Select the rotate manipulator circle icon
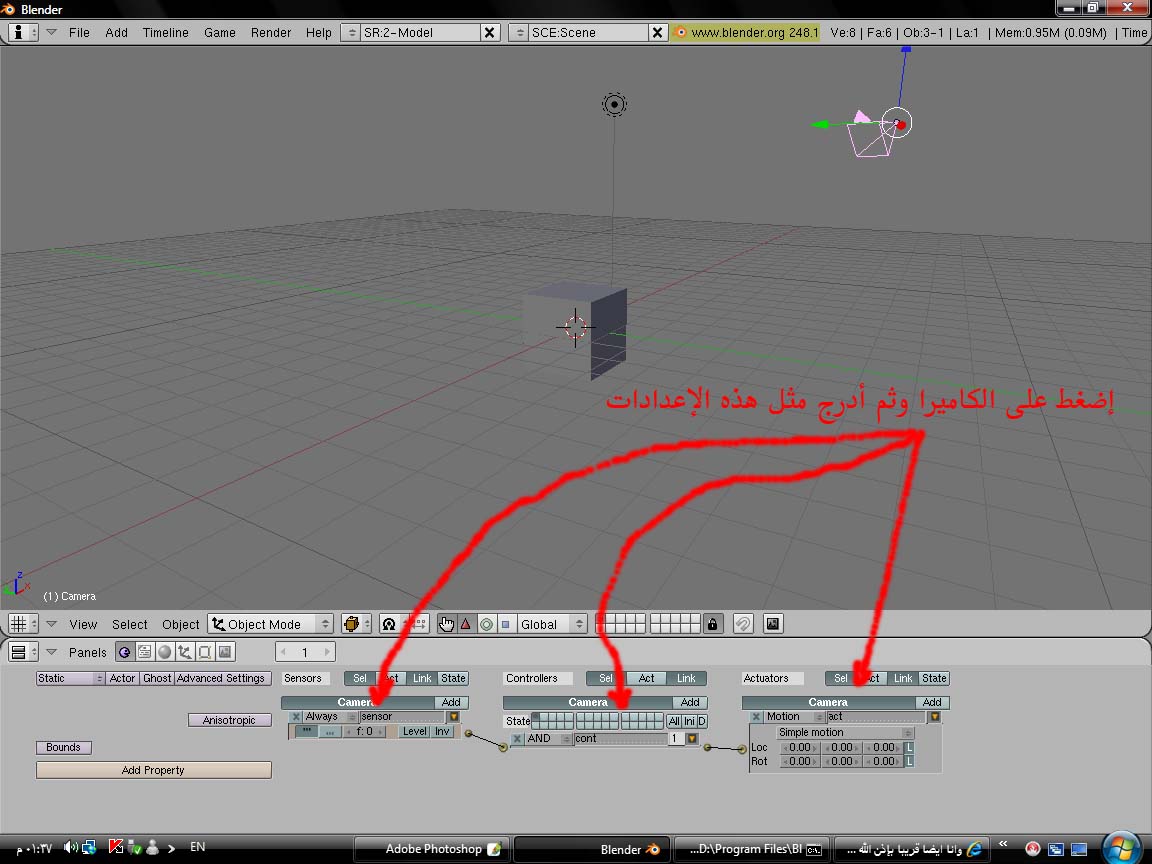The height and width of the screenshot is (864, 1152). [x=486, y=624]
